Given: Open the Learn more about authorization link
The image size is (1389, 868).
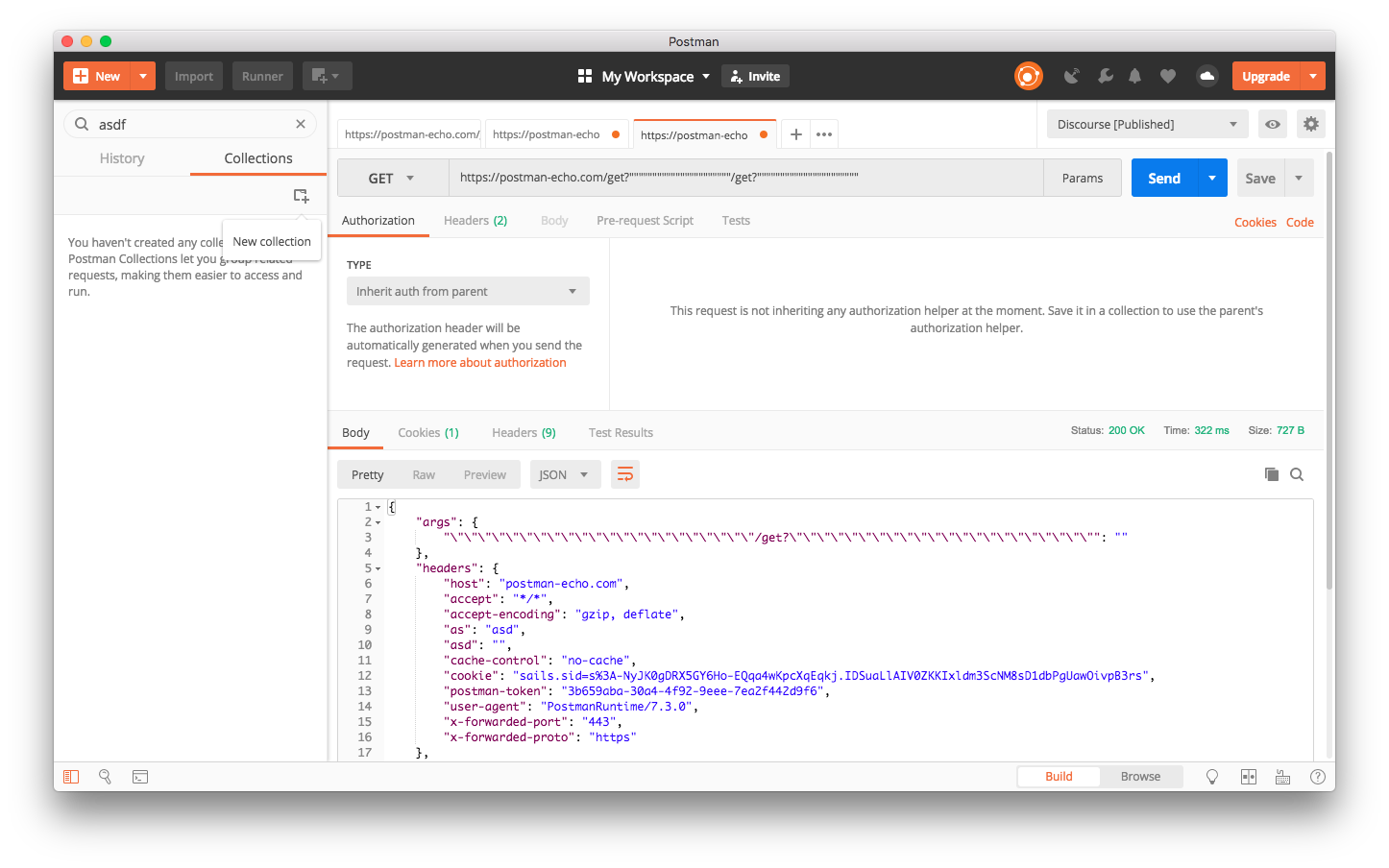Looking at the screenshot, I should 479,362.
